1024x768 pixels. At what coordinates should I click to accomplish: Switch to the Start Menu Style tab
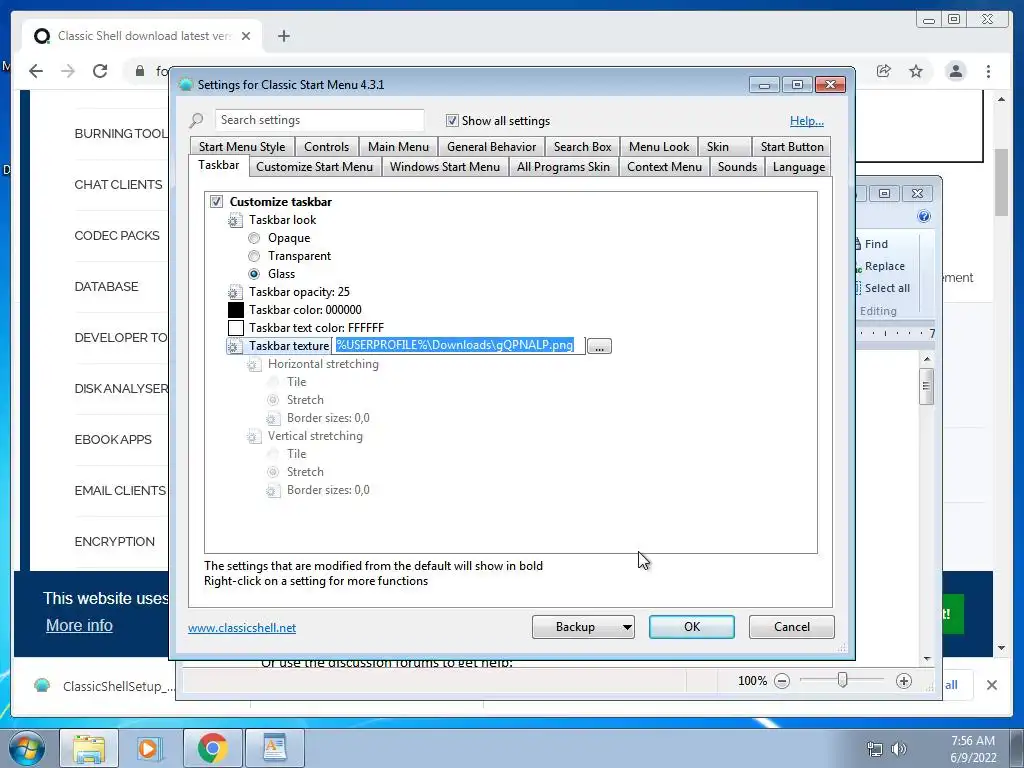tap(242, 147)
